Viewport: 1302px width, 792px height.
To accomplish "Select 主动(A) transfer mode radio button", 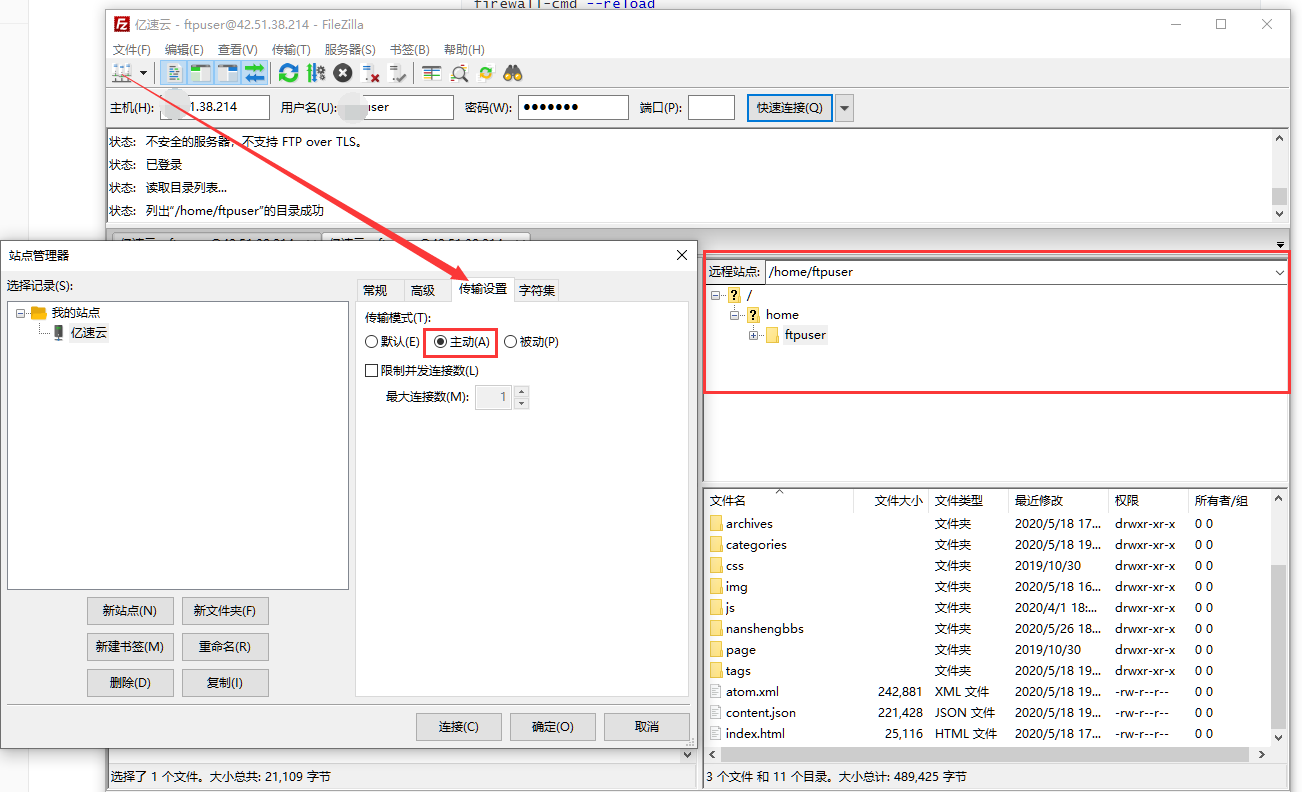I will tap(440, 341).
